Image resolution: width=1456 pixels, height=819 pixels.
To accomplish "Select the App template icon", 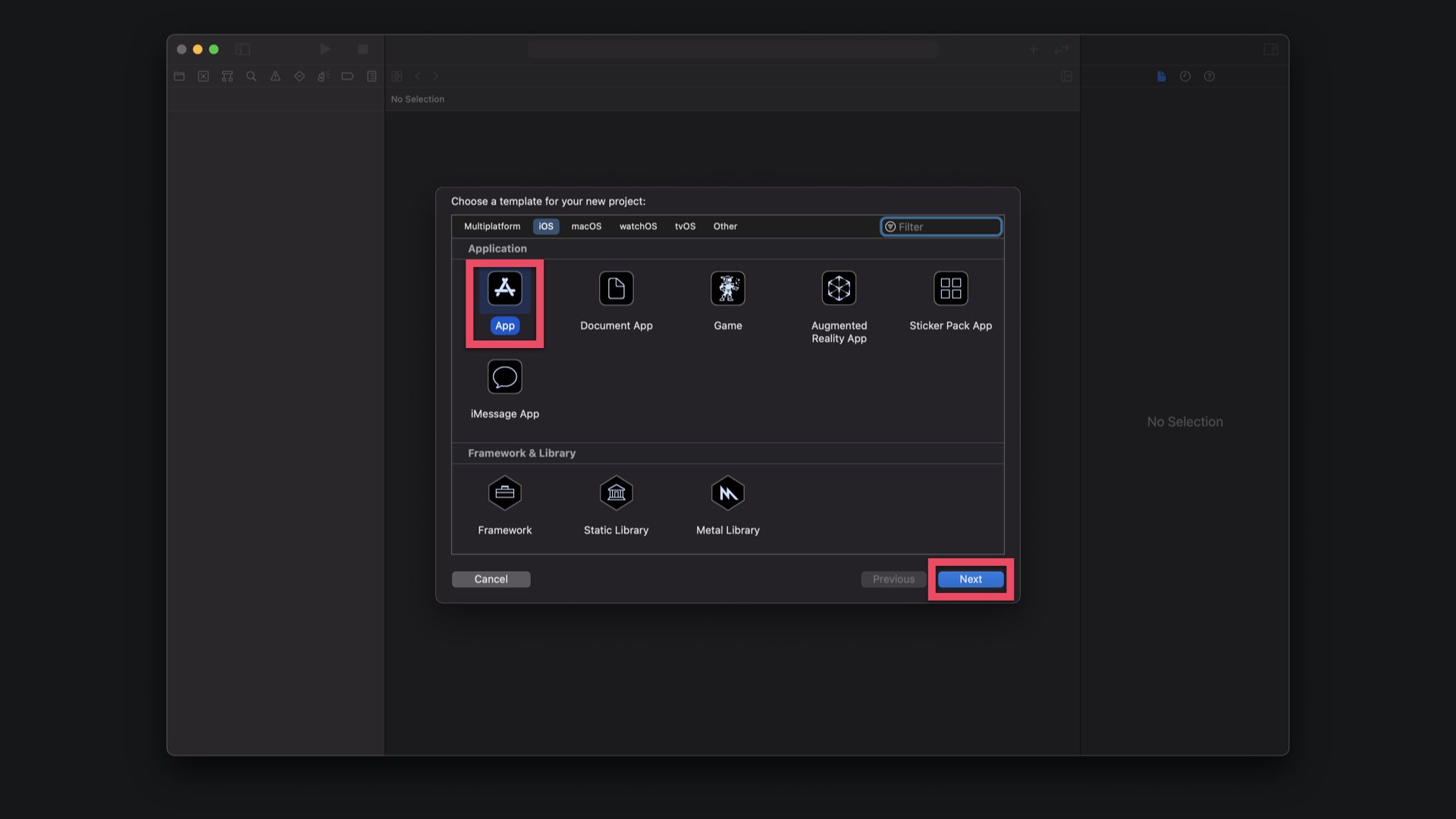I will click(x=504, y=289).
